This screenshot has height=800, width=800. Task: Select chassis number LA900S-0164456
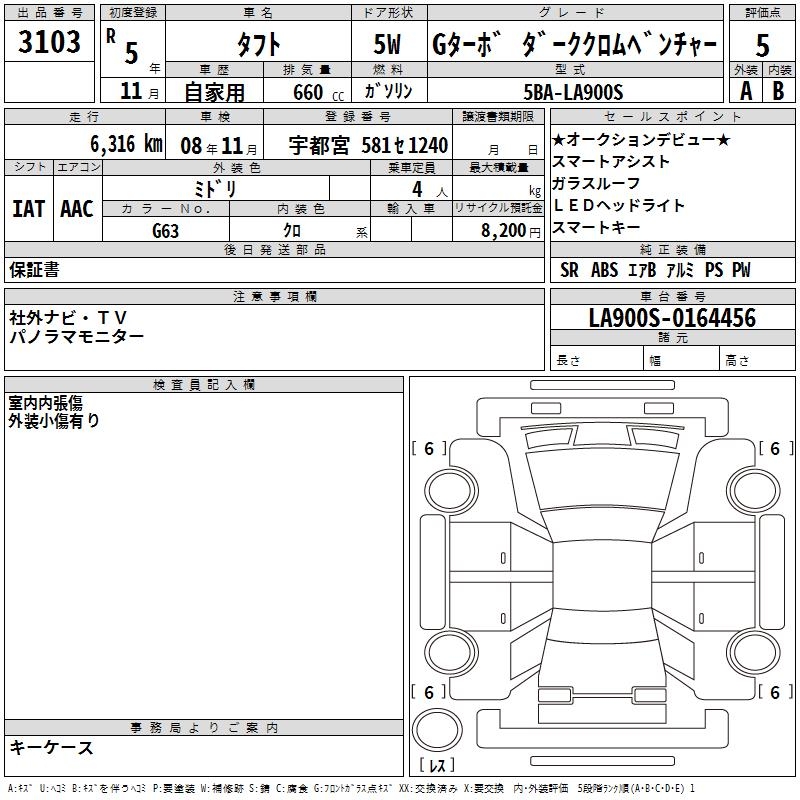point(672,318)
